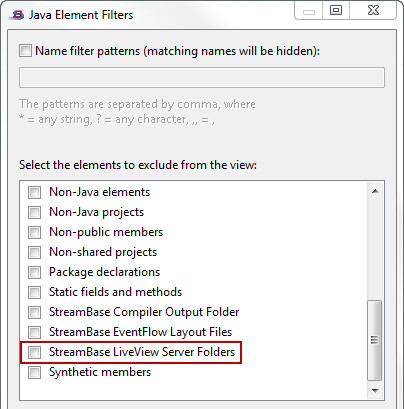Close the Java Element Filters dialog
404x409 pixels.
373,11
